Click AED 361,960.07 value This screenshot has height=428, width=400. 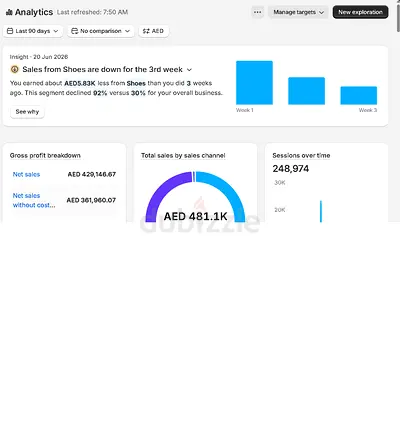coord(91,200)
